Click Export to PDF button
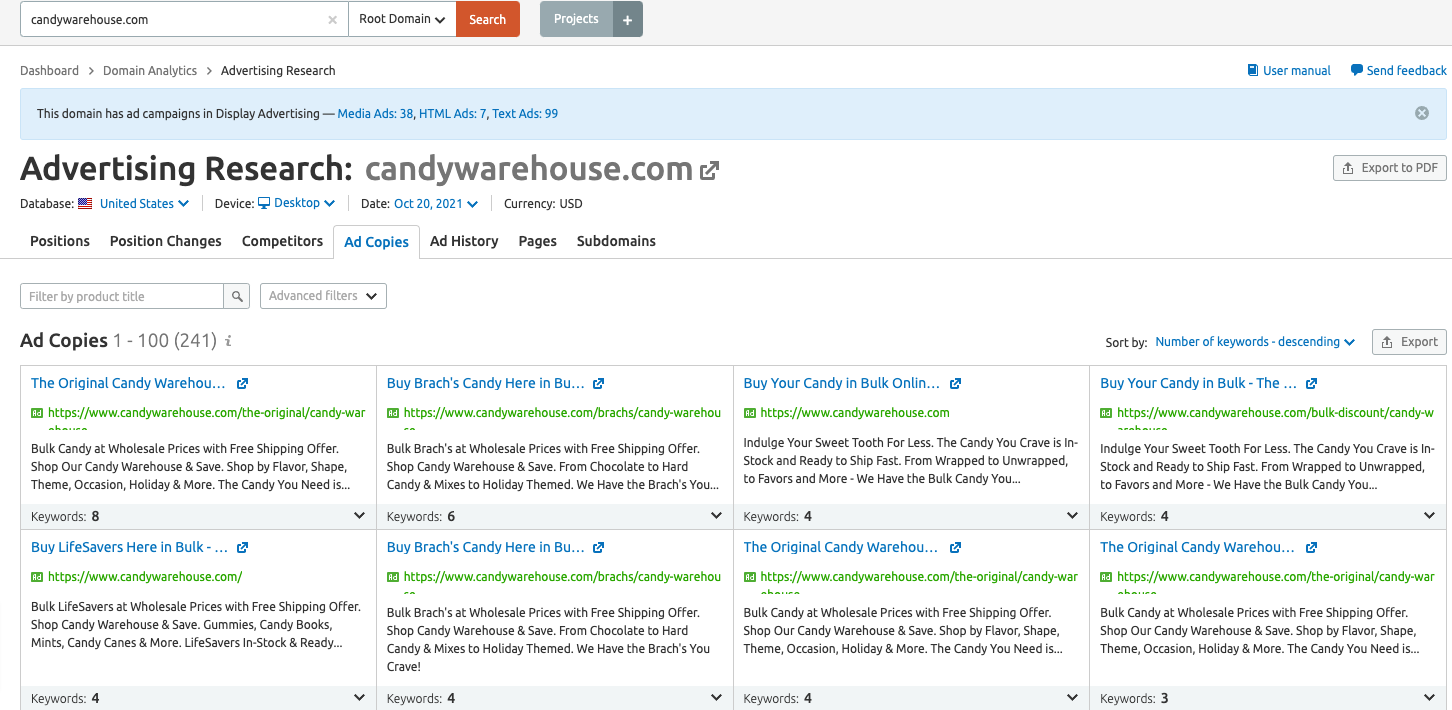Image resolution: width=1452 pixels, height=710 pixels. (1389, 168)
